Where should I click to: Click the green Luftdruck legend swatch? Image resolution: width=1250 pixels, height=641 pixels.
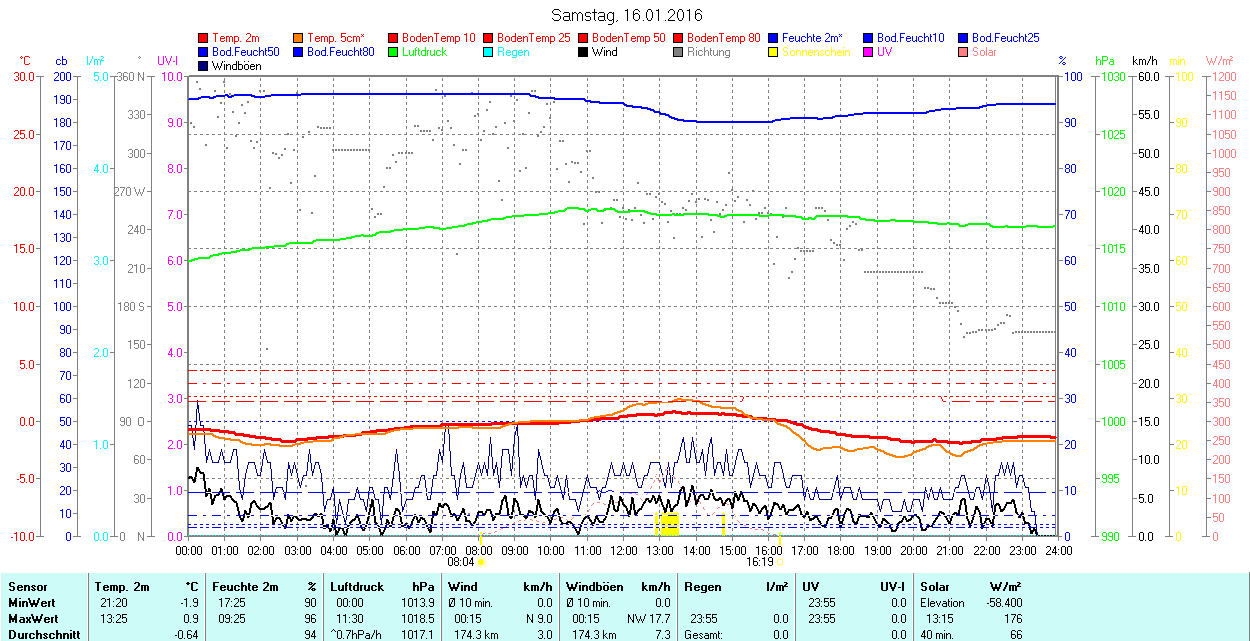click(393, 52)
